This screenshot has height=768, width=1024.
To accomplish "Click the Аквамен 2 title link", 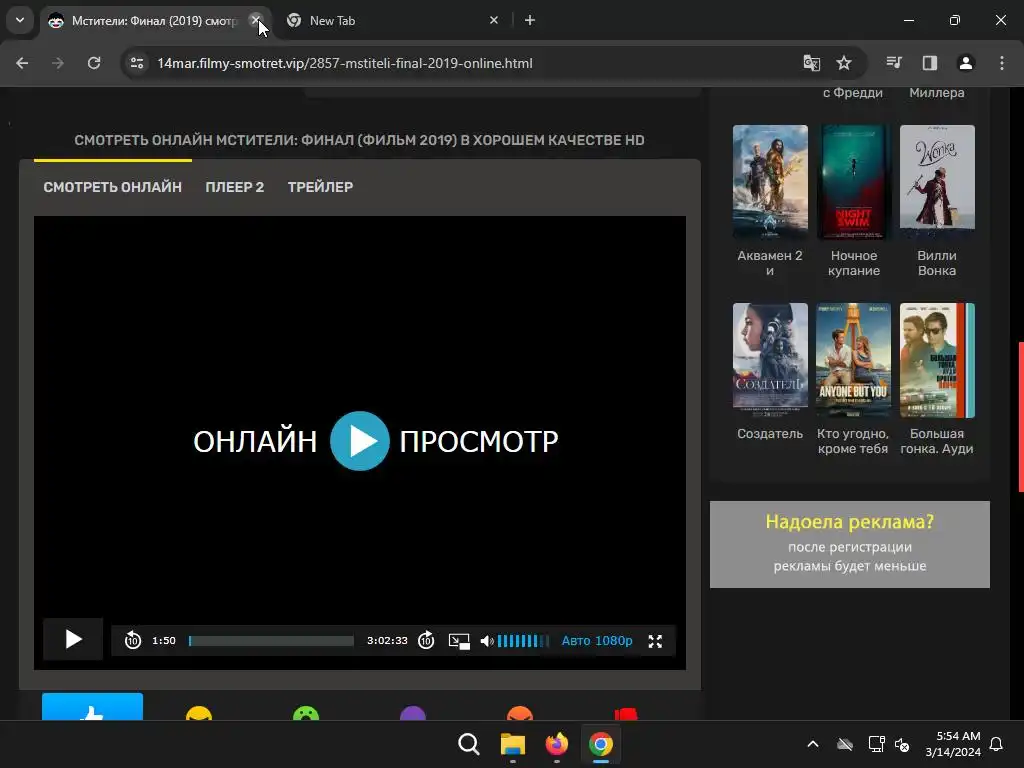I will pos(770,263).
